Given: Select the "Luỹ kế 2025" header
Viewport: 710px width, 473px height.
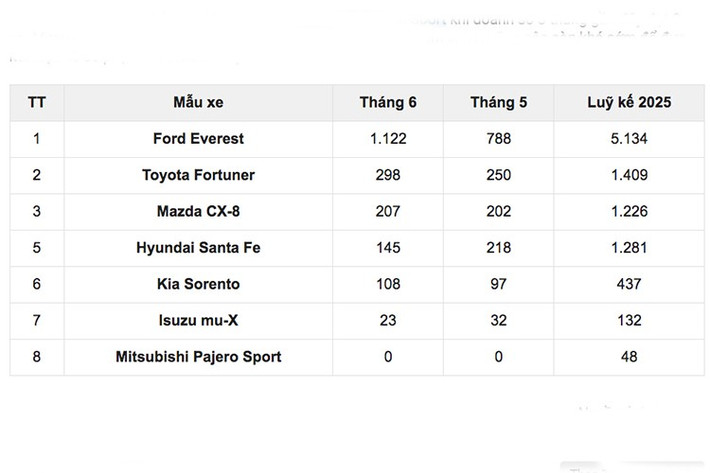Looking at the screenshot, I should pyautogui.click(x=628, y=103).
